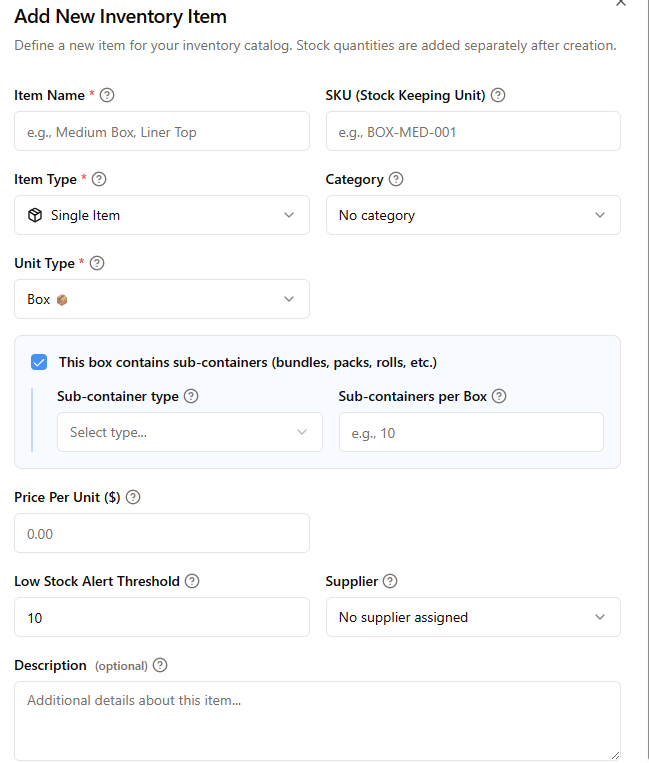The image size is (649, 763).
Task: Open the Sub-container type select dropdown
Action: click(190, 432)
